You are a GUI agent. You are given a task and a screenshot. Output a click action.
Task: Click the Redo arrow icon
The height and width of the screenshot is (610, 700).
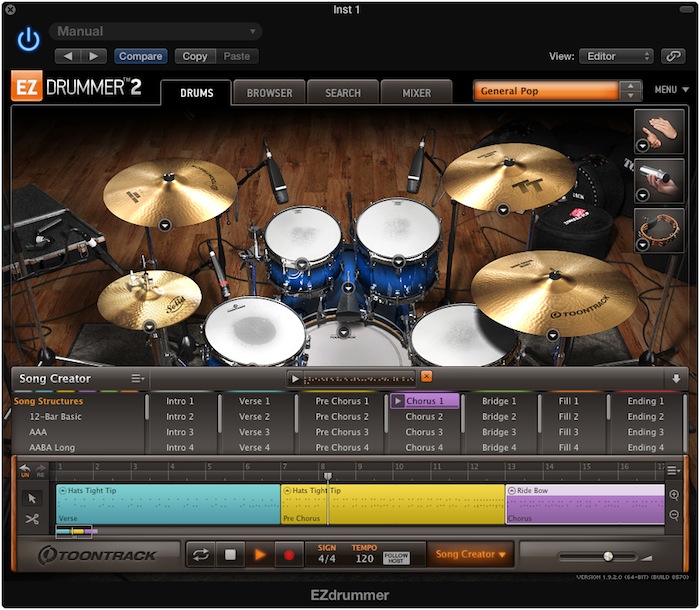coord(41,470)
